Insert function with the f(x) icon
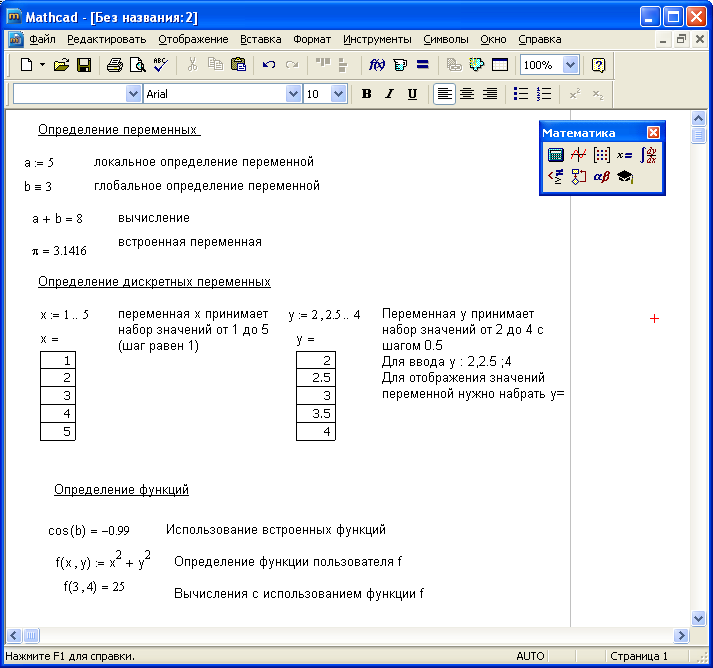 [377, 65]
